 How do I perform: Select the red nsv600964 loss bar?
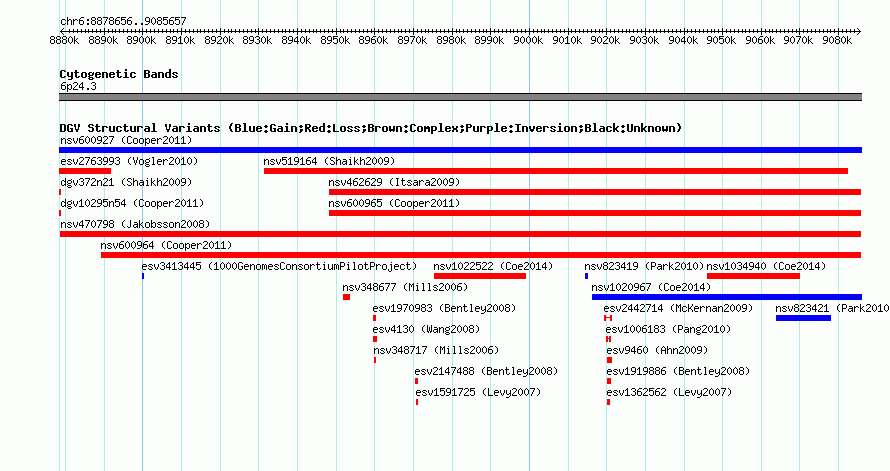[x=481, y=255]
